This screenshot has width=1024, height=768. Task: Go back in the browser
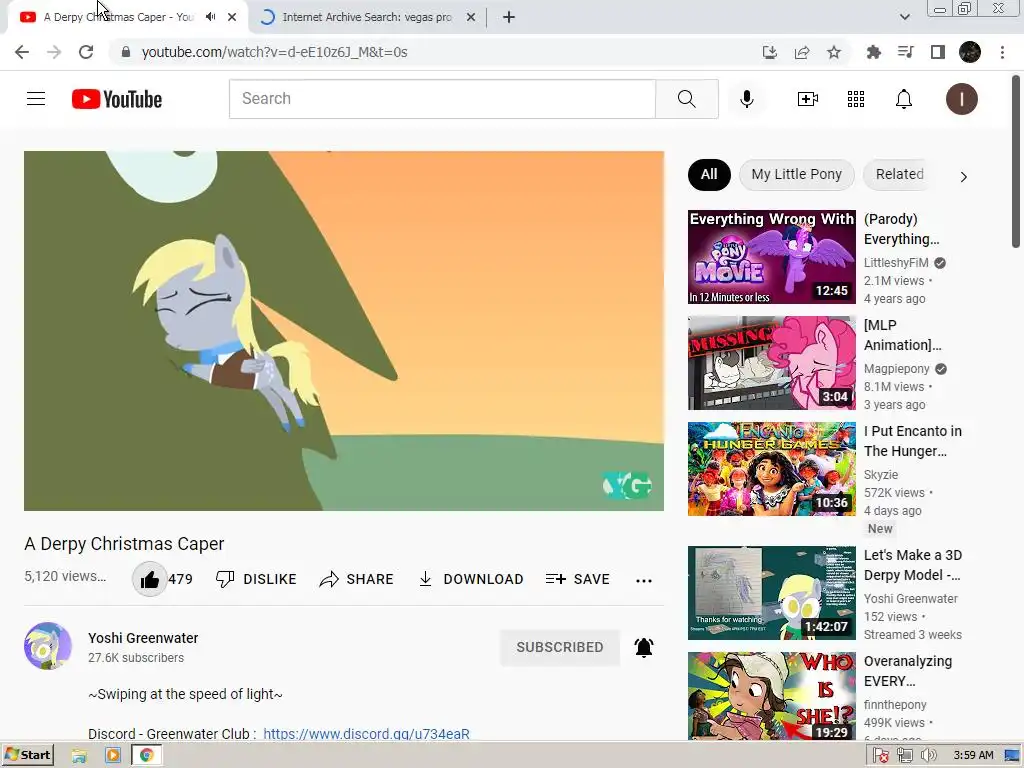coord(22,52)
